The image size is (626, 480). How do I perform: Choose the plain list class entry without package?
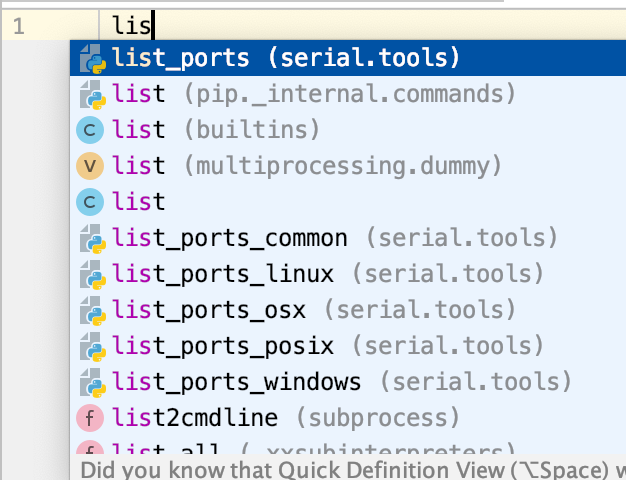pos(348,202)
